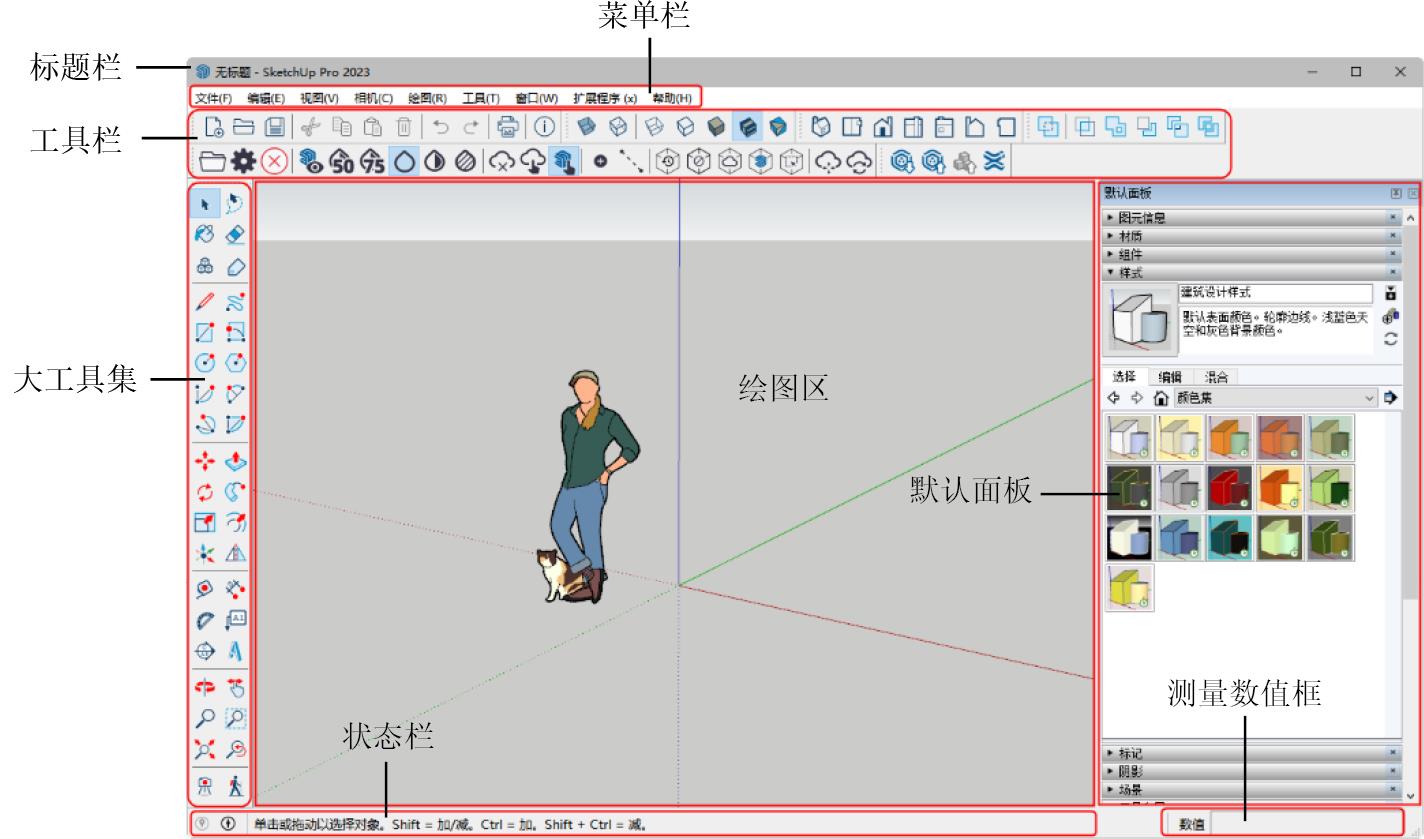Screen dimensions: 1424x839
Task: Select the red style thumbnail
Action: [x=1230, y=487]
